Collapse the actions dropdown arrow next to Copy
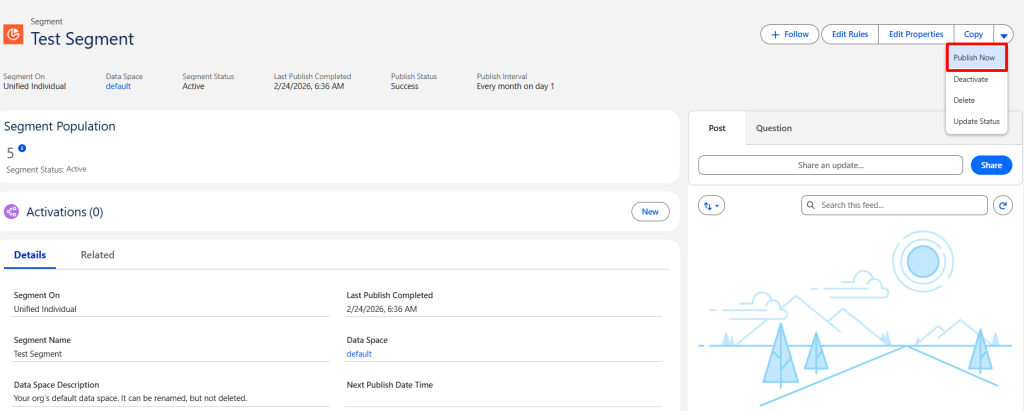The height and width of the screenshot is (411, 1024). [1005, 35]
